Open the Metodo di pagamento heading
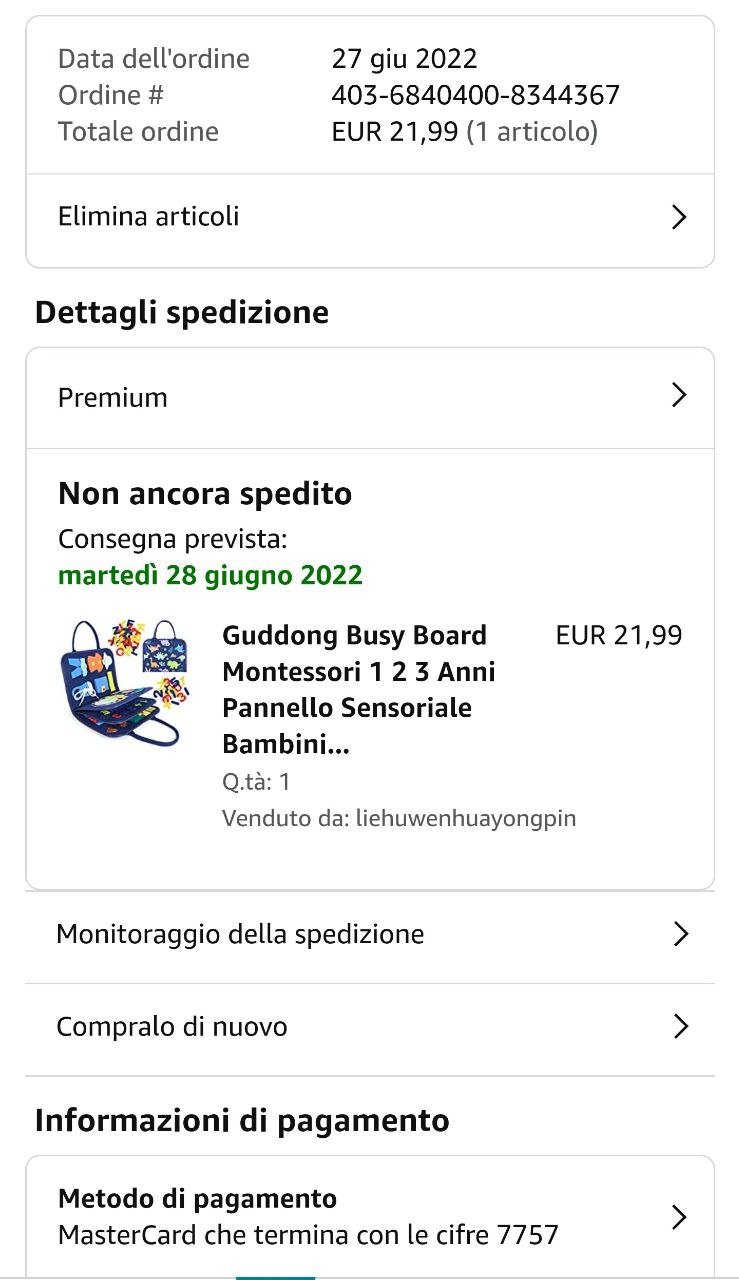The width and height of the screenshot is (739, 1280). click(197, 1198)
